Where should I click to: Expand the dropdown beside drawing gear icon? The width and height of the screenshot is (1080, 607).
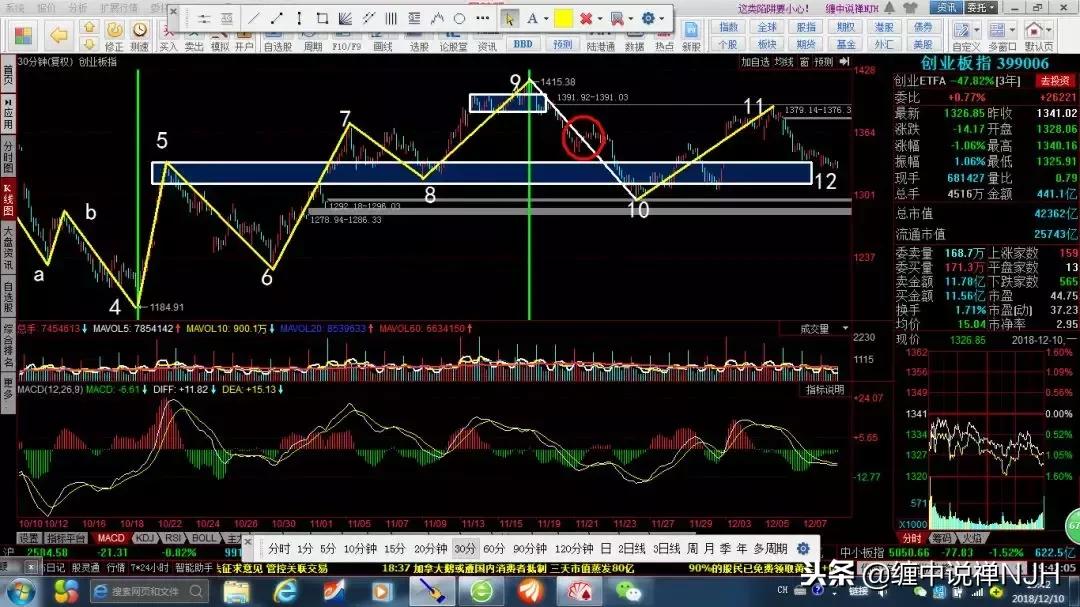tap(661, 19)
